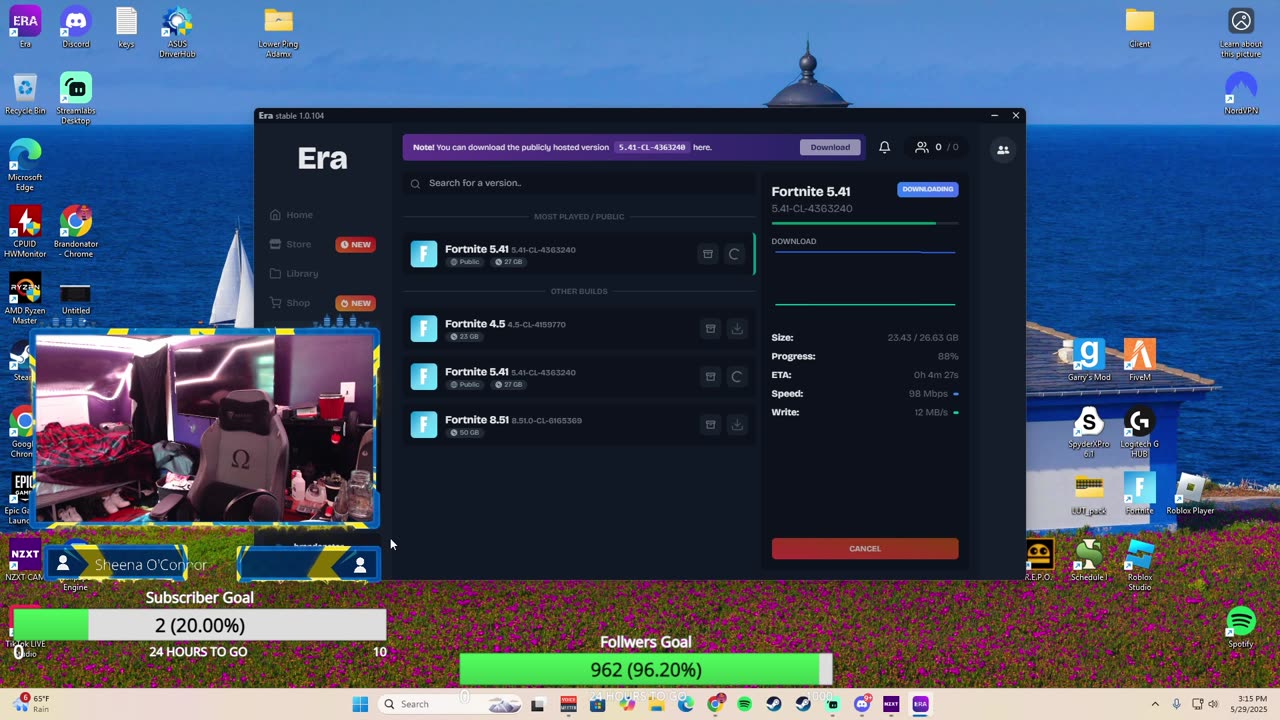
Task: Launch Schedule I desktop shortcut
Action: tap(1088, 560)
